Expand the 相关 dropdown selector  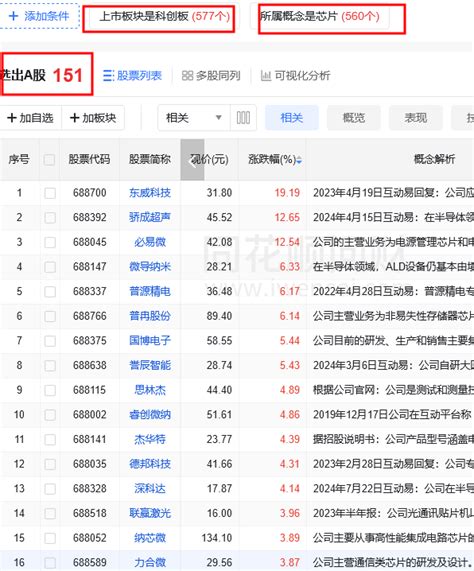[194, 118]
